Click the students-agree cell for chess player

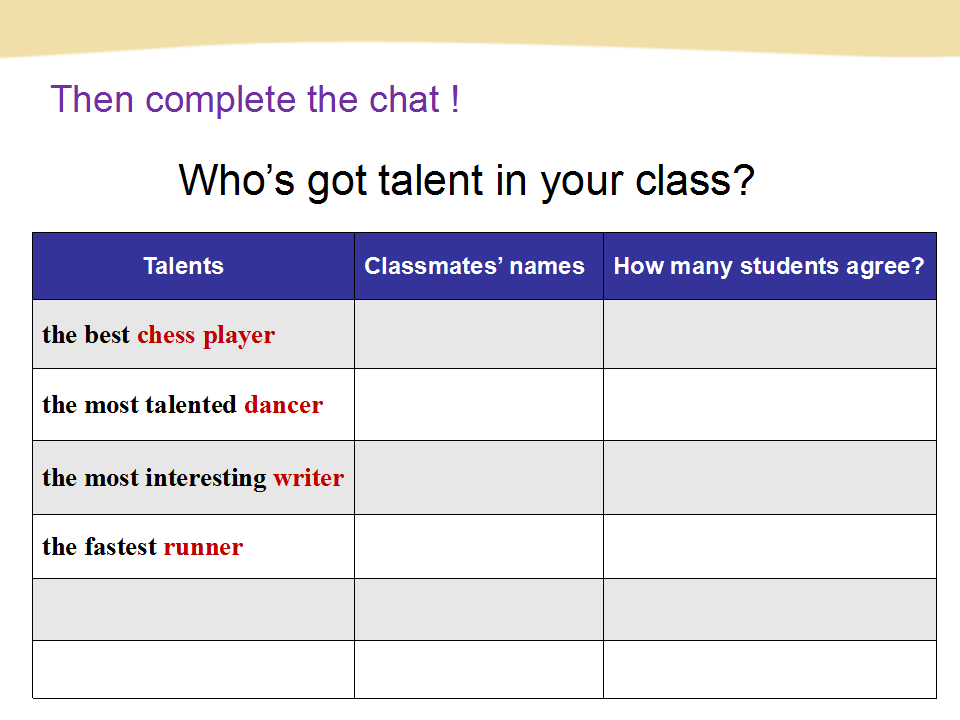[x=769, y=335]
